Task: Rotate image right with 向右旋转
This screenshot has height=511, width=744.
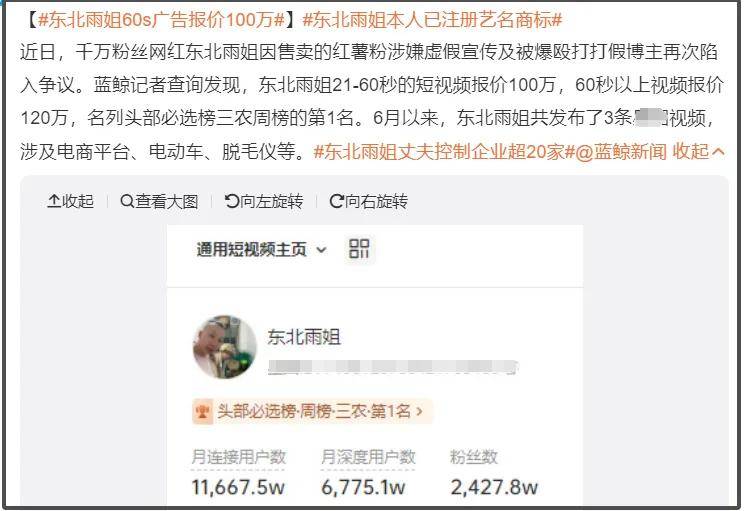Action: [368, 201]
